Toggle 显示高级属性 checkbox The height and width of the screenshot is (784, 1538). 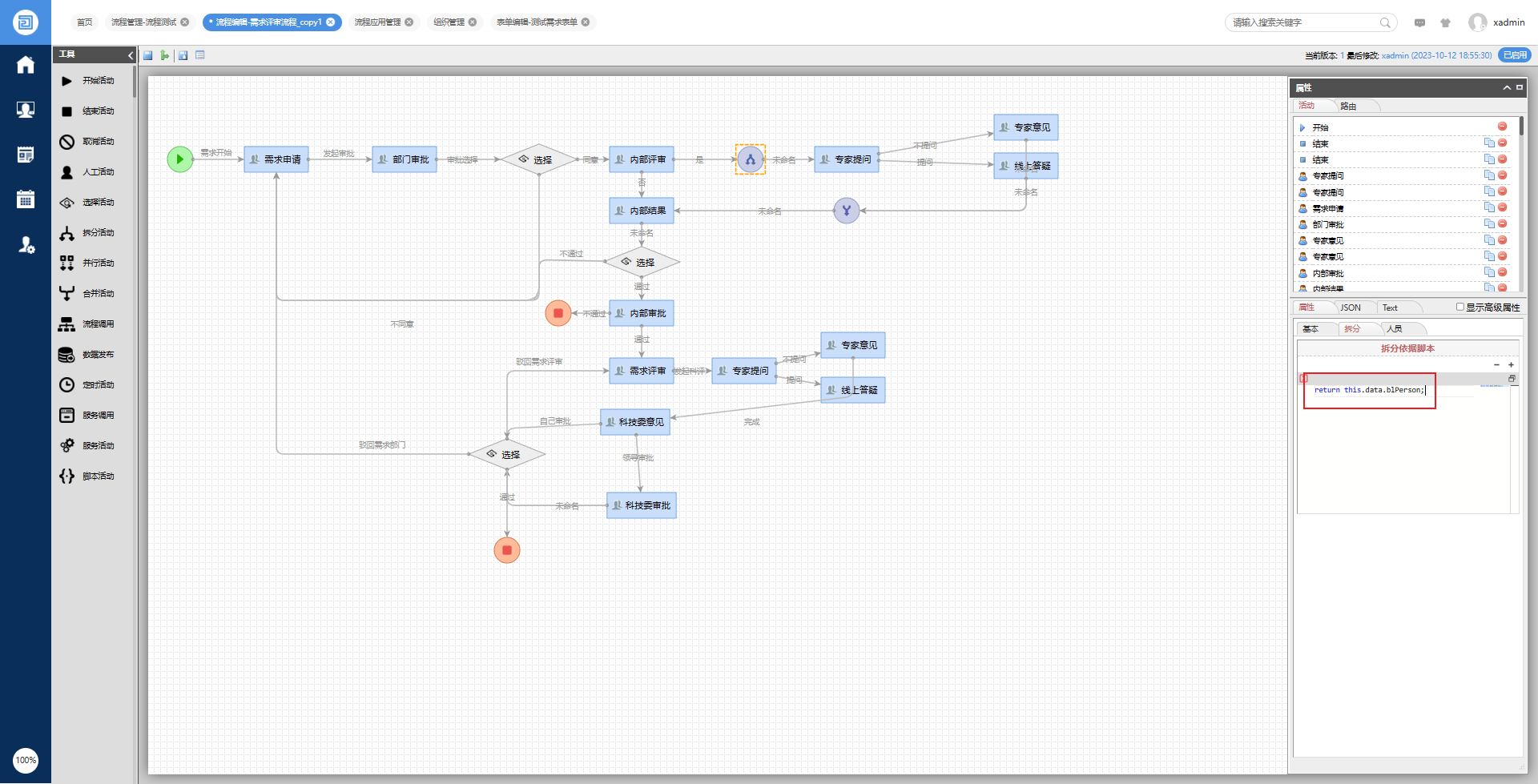(x=1459, y=307)
